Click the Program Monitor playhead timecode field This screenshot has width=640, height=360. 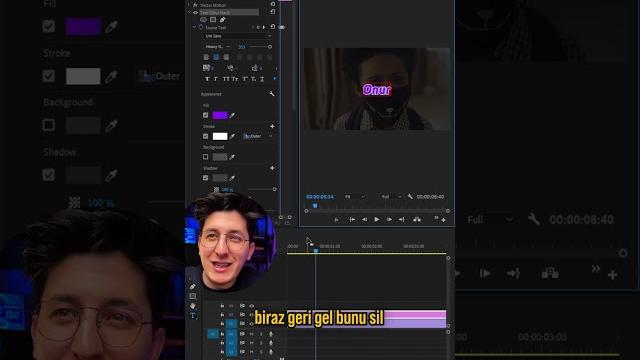(320, 197)
